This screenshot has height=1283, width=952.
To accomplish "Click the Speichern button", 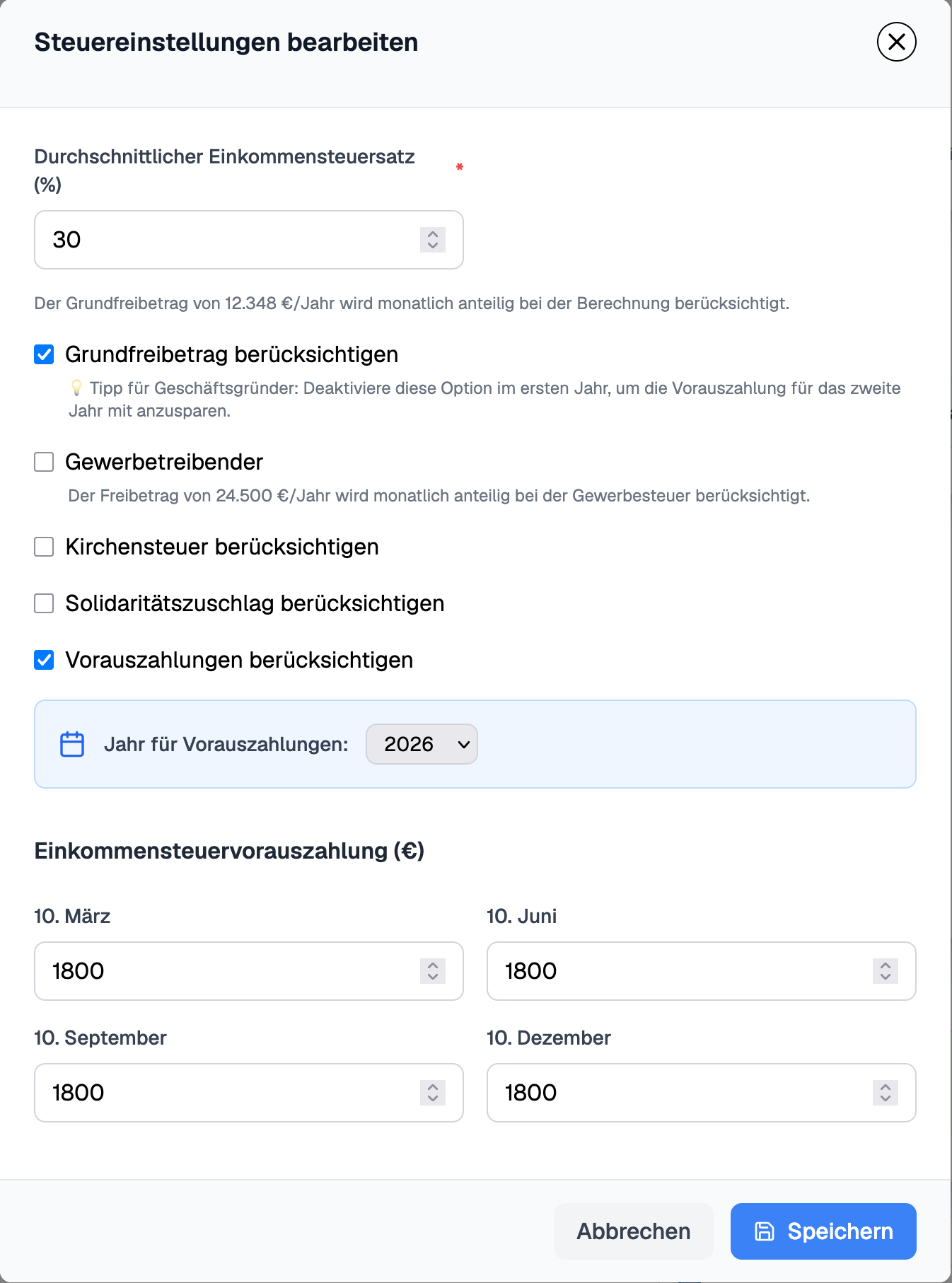I will (x=823, y=1231).
